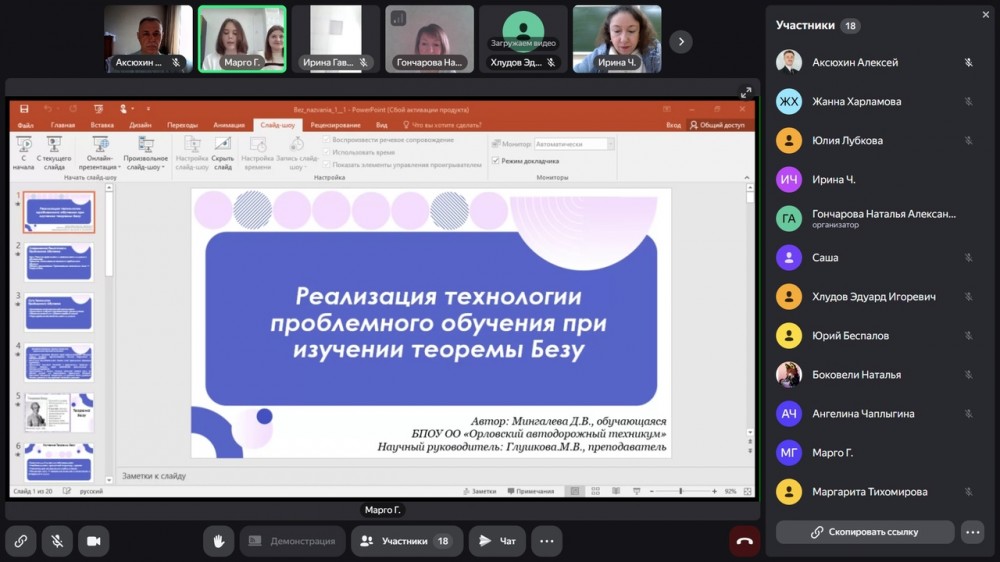
Task: Copy meeting link using chain icon
Action: tap(20, 541)
